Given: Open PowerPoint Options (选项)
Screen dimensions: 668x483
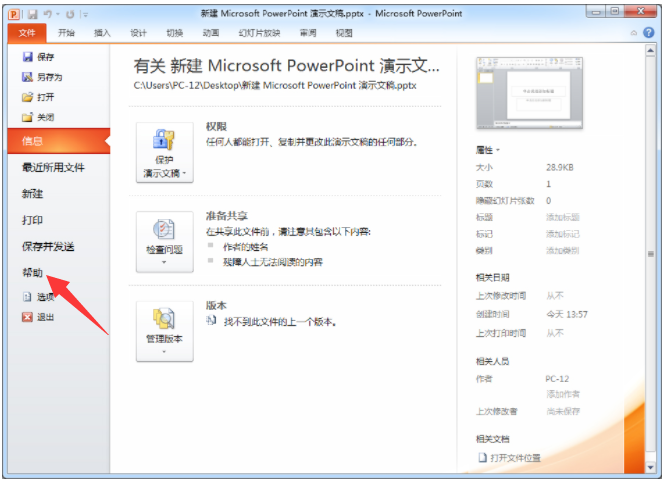Looking at the screenshot, I should pyautogui.click(x=28, y=297).
